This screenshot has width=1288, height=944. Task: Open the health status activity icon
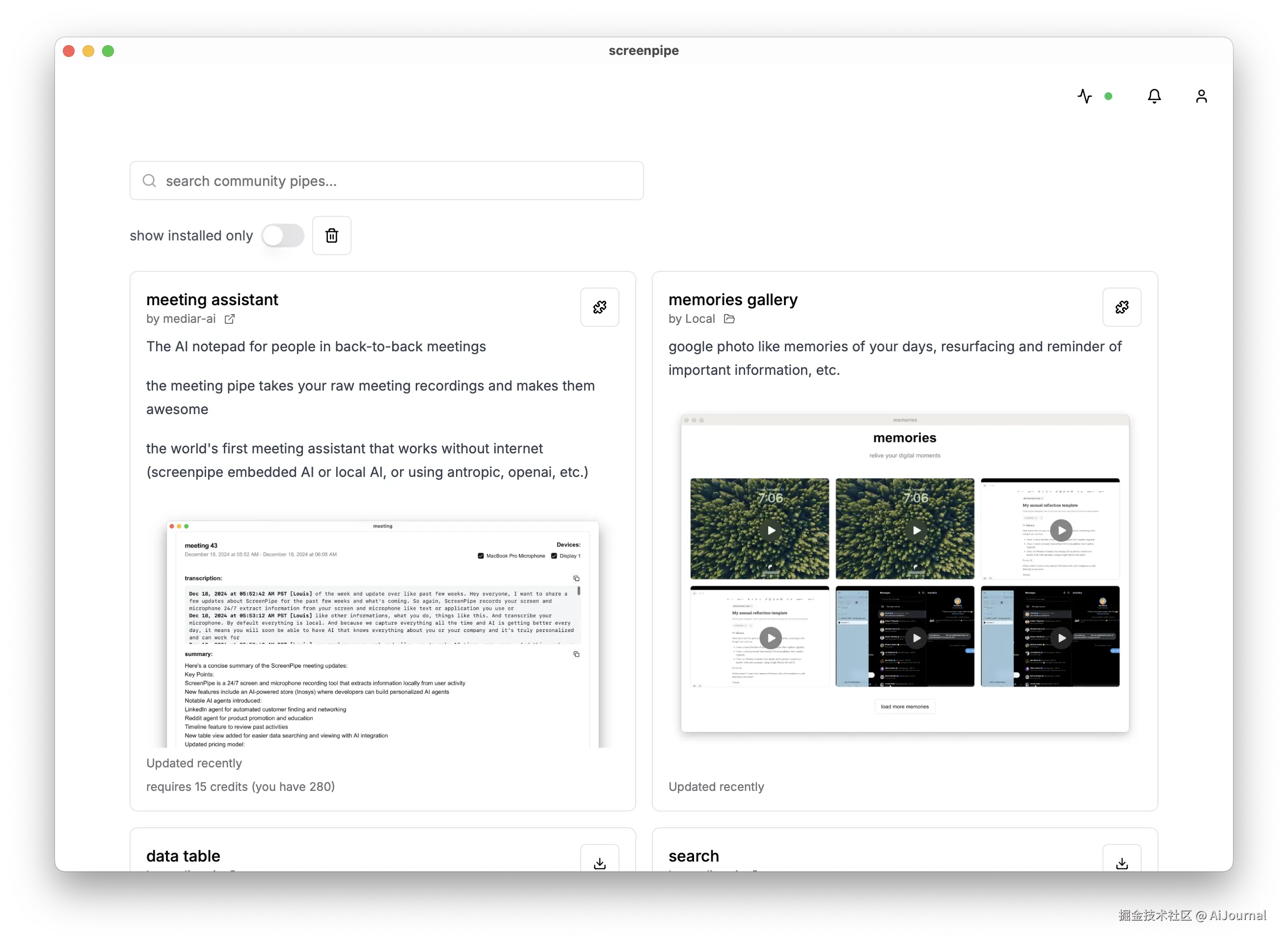click(1084, 96)
